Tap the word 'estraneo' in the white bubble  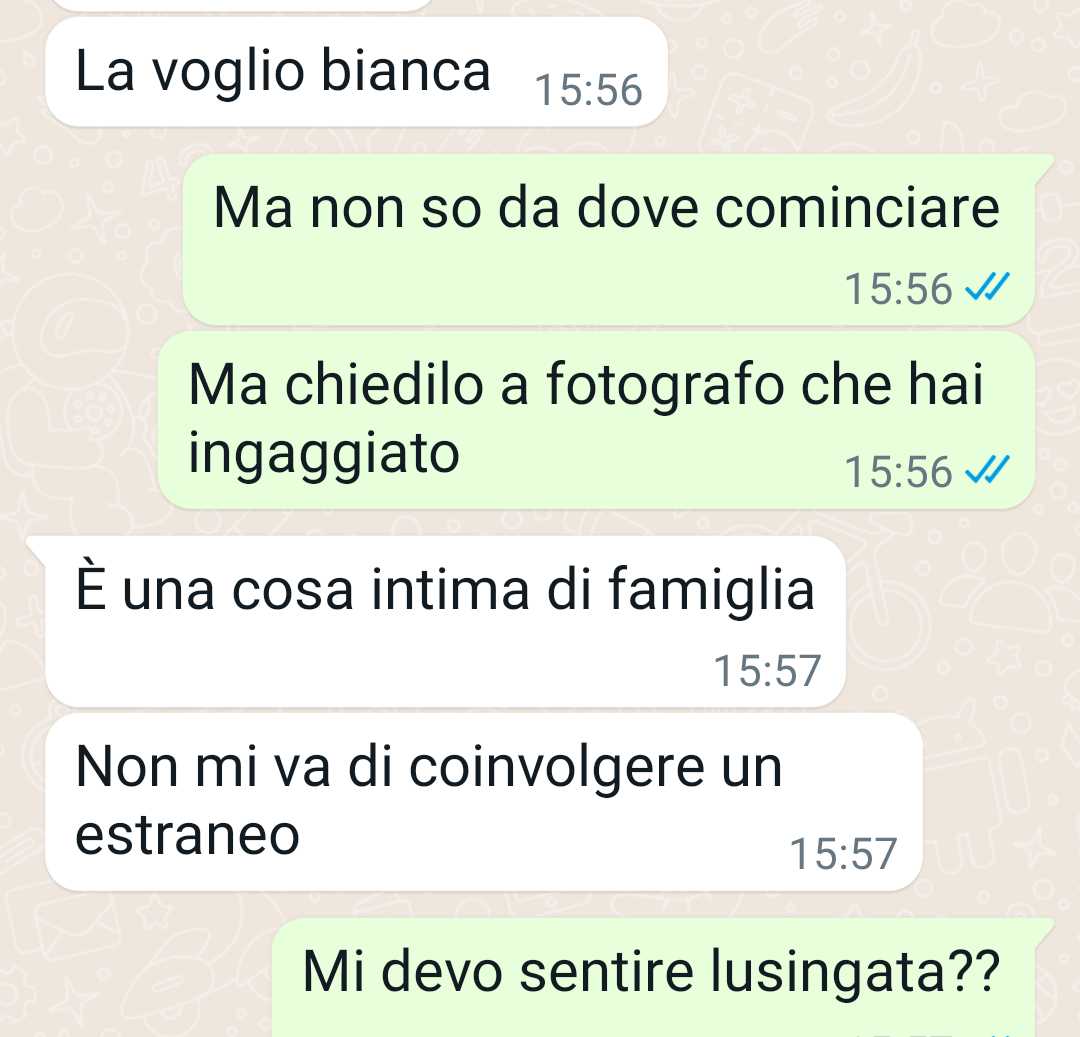187,835
